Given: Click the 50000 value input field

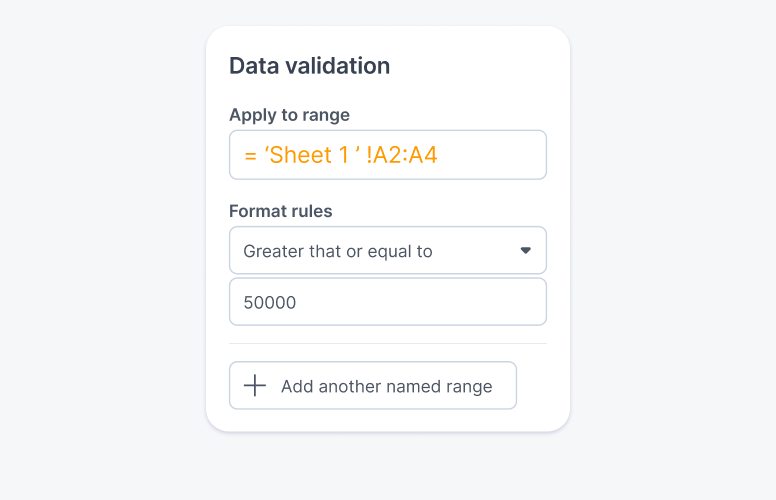Looking at the screenshot, I should (x=387, y=302).
